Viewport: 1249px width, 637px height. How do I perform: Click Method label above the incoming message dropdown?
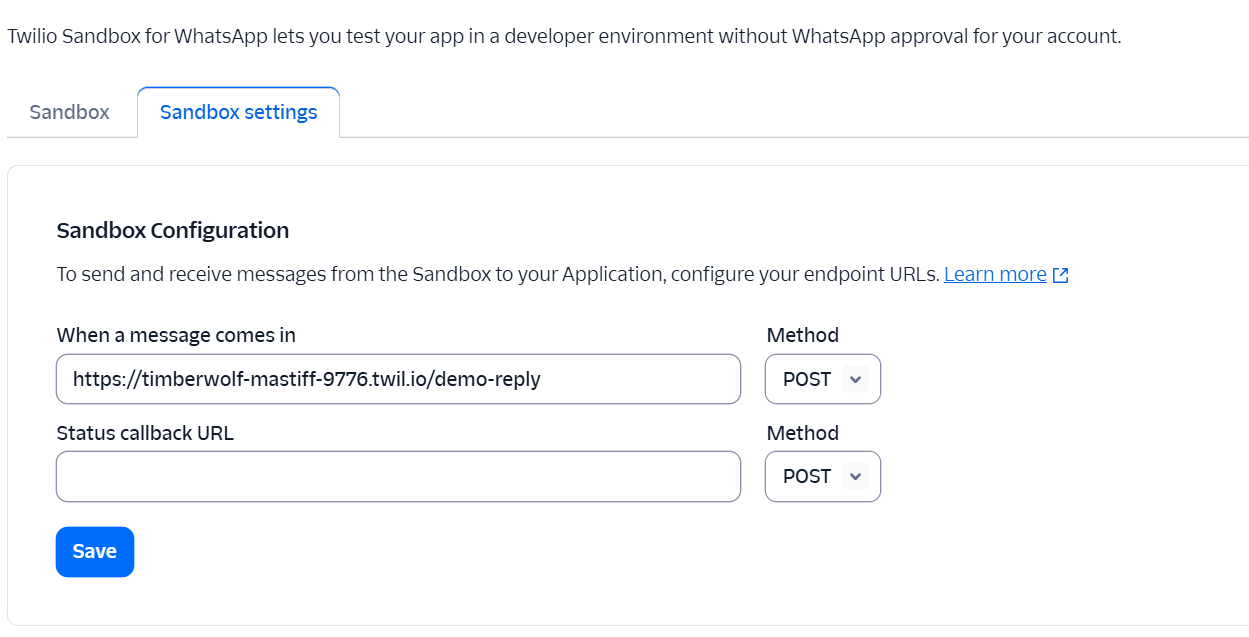[802, 335]
